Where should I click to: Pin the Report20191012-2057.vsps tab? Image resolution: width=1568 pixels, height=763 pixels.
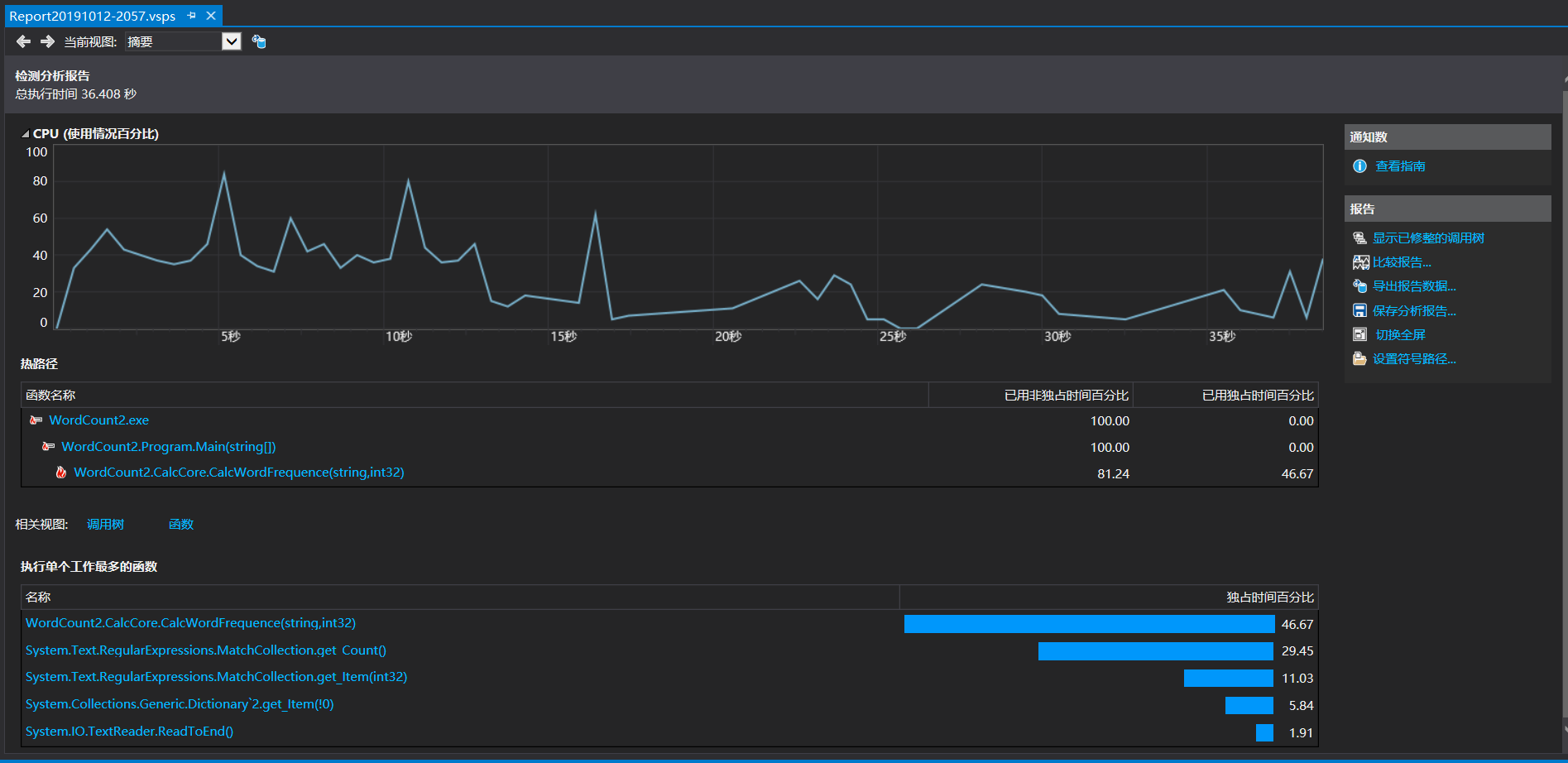click(x=192, y=16)
